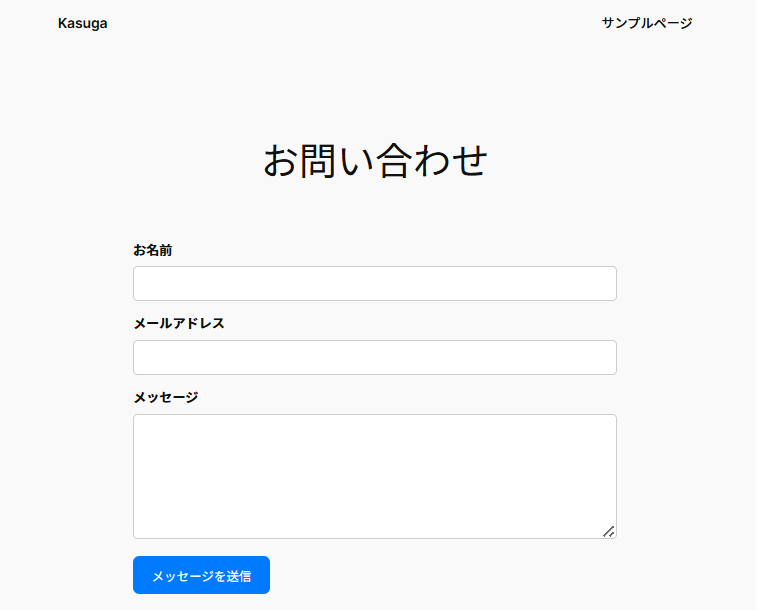Click the お名前 label text
This screenshot has width=757, height=610.
click(x=153, y=250)
